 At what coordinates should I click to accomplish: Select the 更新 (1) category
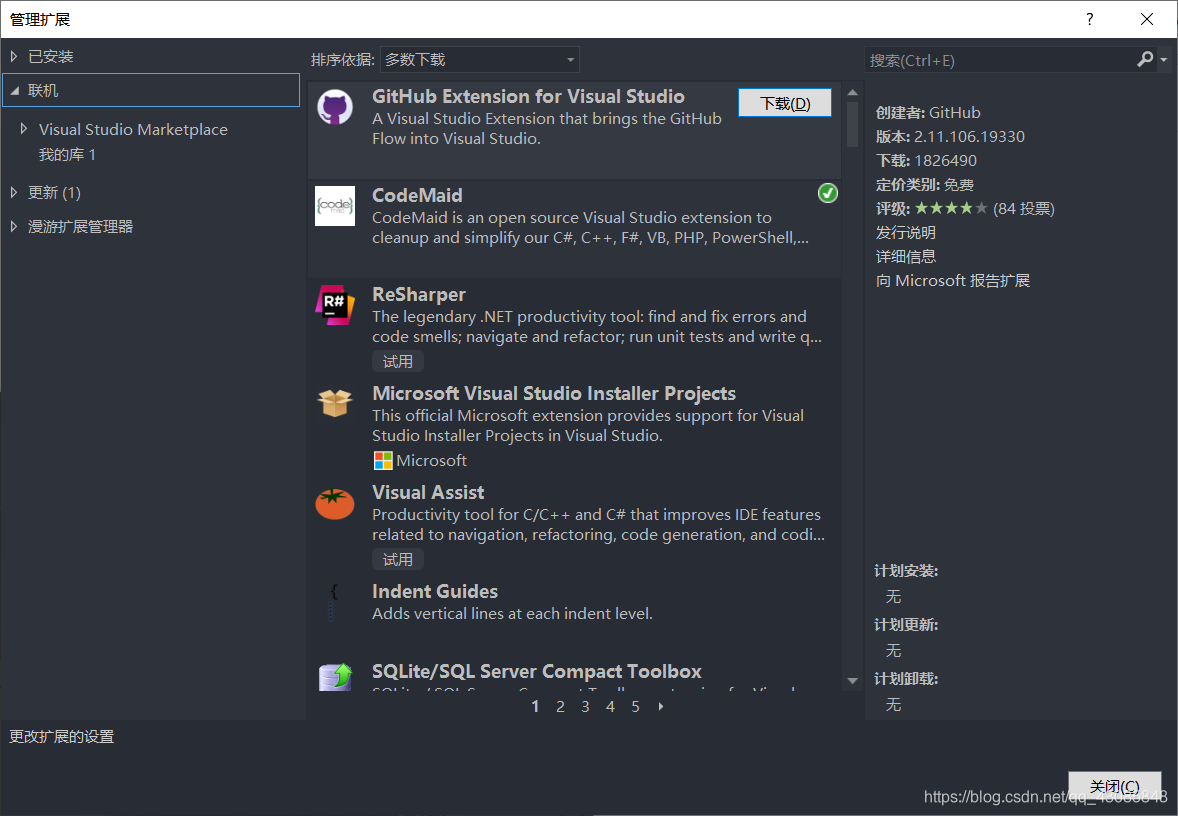coord(54,192)
